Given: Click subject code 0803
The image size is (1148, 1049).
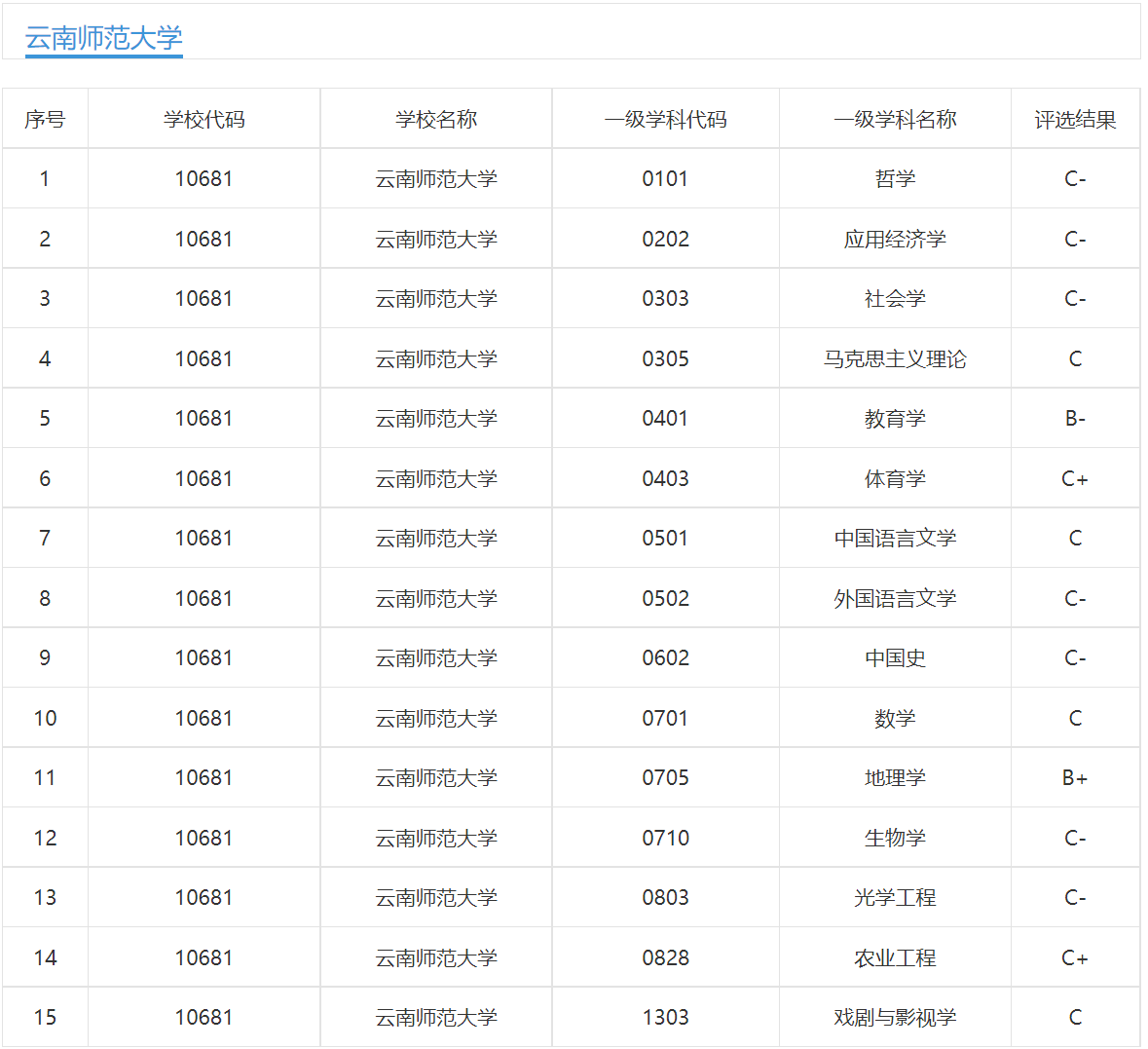Looking at the screenshot, I should coord(665,897).
